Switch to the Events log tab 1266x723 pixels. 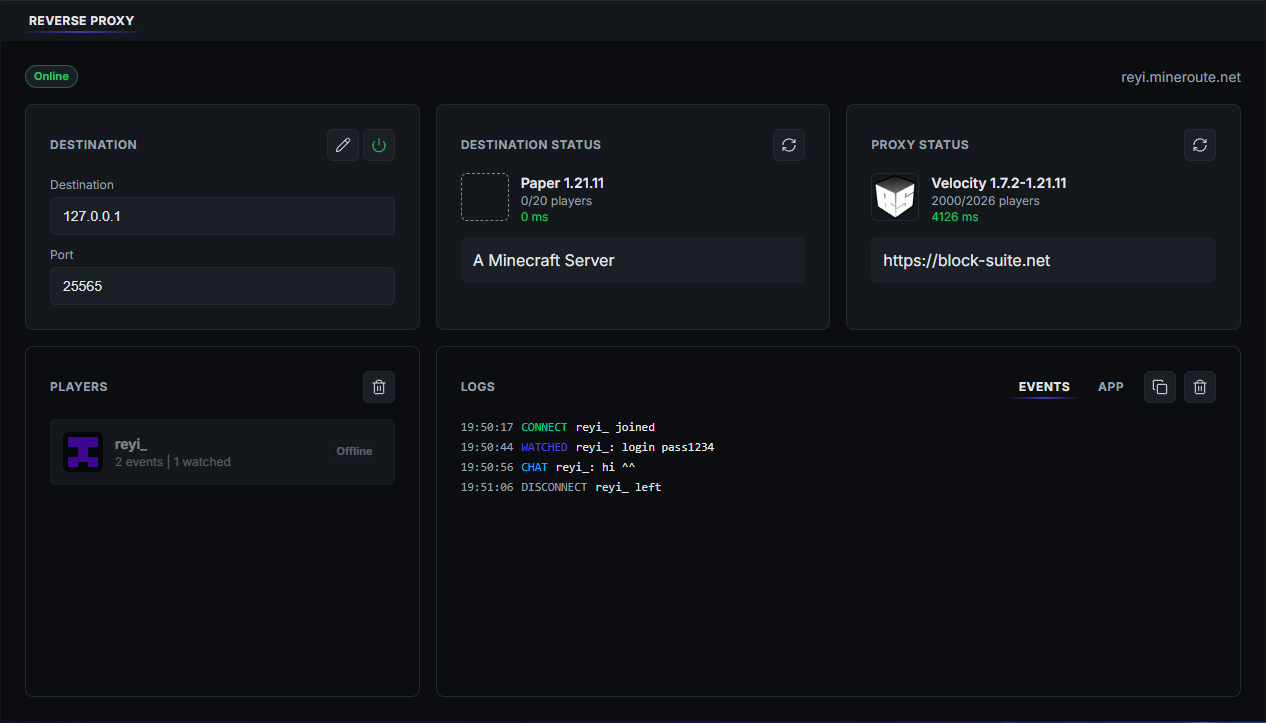tap(1044, 387)
